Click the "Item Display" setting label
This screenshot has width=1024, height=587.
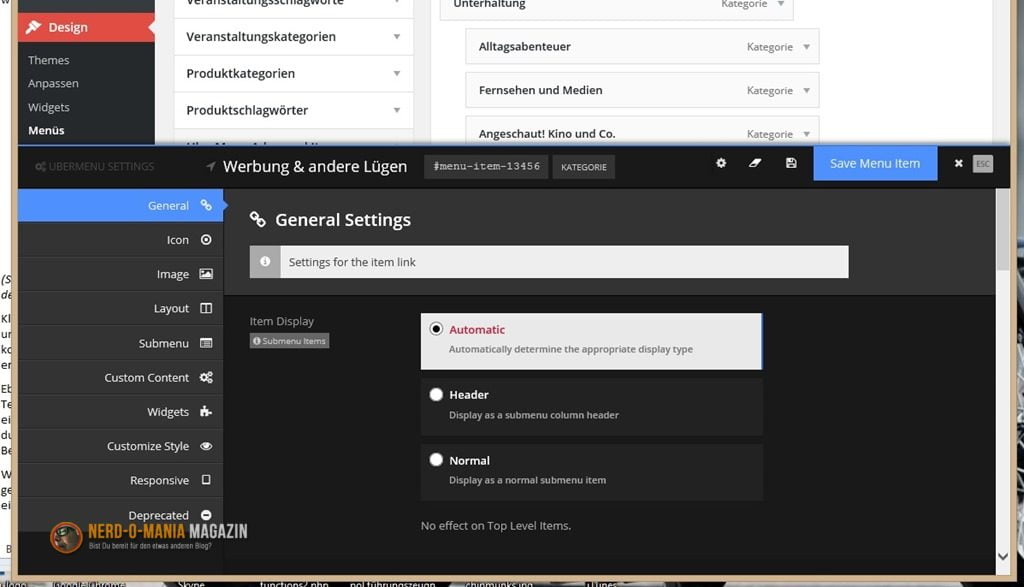click(281, 321)
